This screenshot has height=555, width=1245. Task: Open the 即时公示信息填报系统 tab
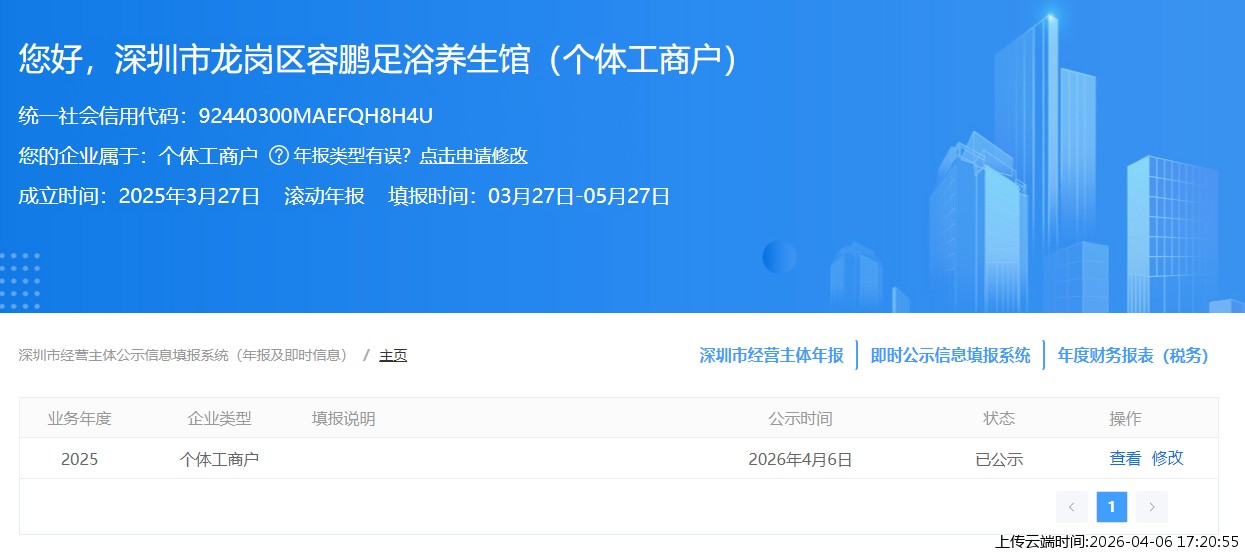coord(950,355)
